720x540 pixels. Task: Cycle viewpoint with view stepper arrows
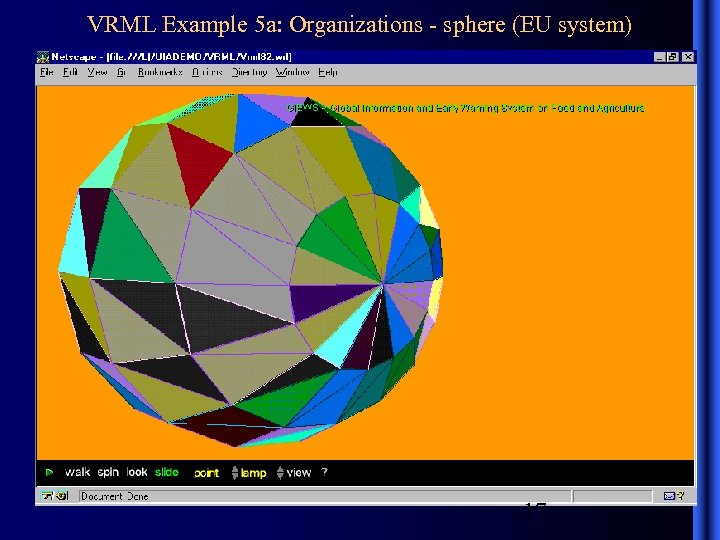tap(280, 472)
